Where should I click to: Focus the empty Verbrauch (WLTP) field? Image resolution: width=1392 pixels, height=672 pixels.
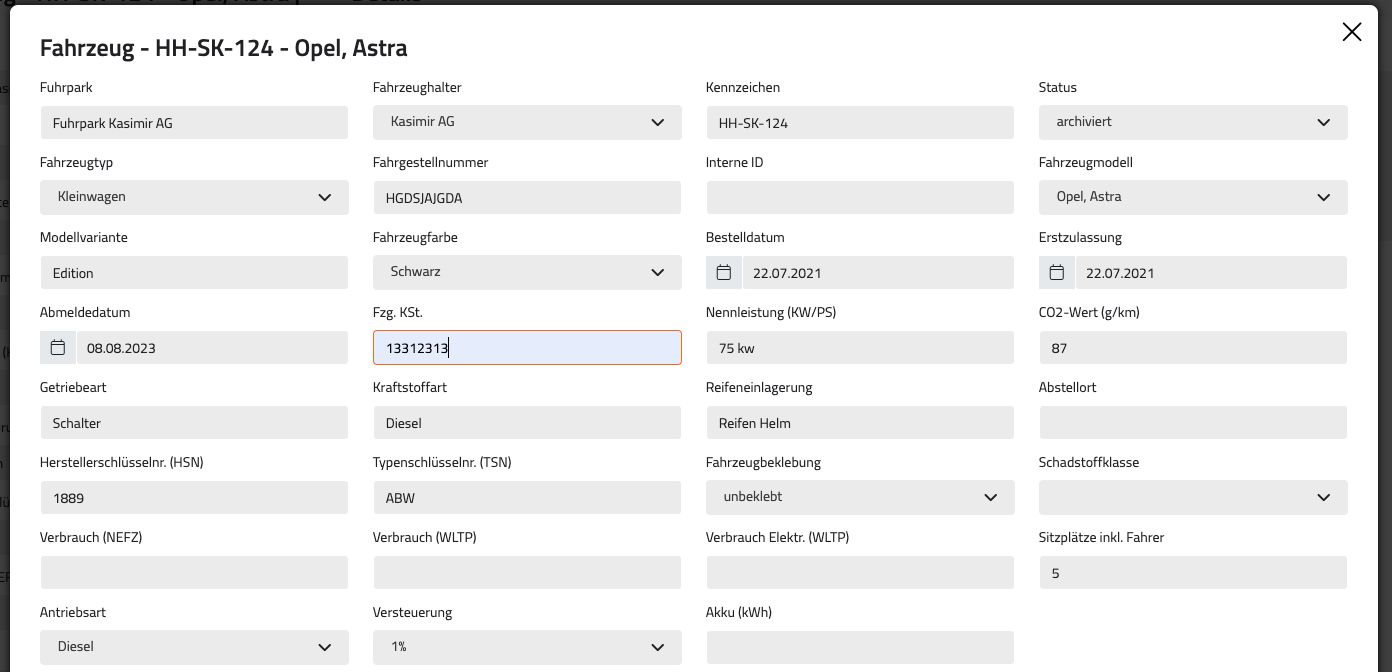tap(527, 573)
